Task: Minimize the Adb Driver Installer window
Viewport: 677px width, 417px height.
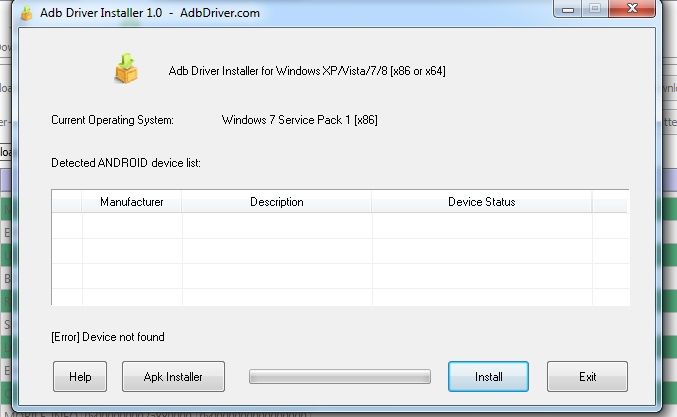Action: tap(573, 10)
